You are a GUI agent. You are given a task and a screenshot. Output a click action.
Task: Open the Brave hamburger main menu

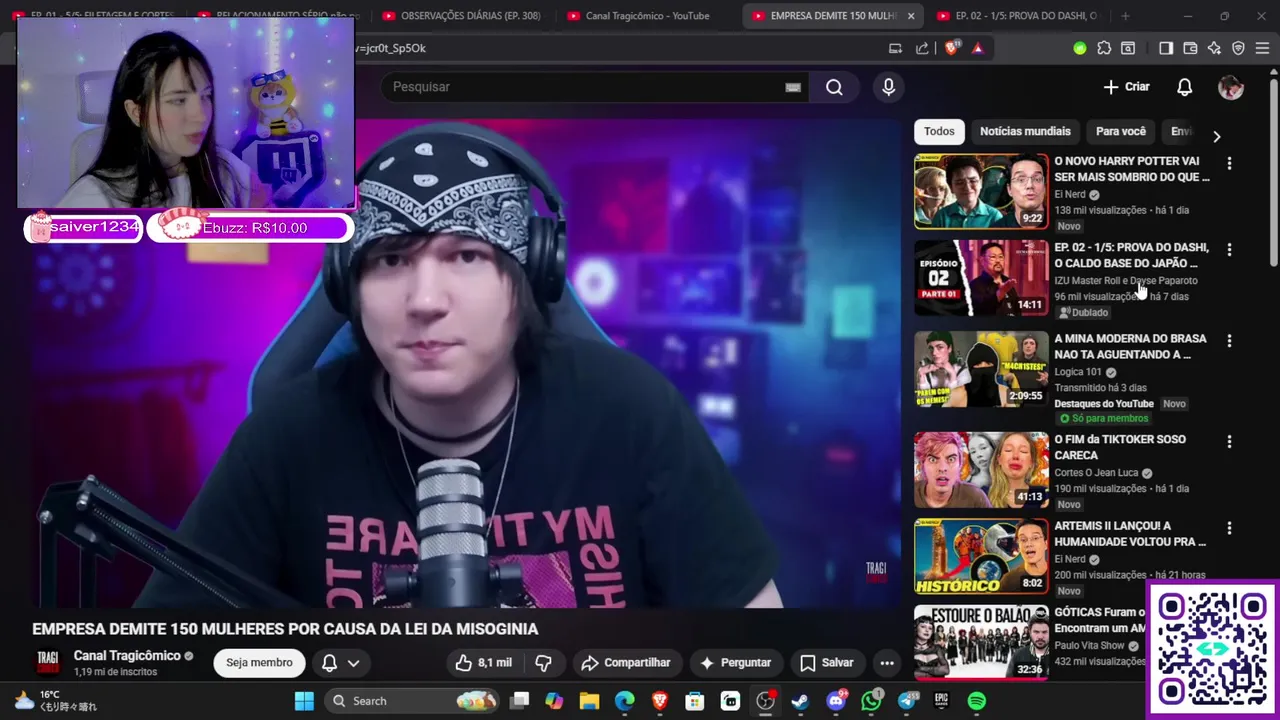[1263, 48]
